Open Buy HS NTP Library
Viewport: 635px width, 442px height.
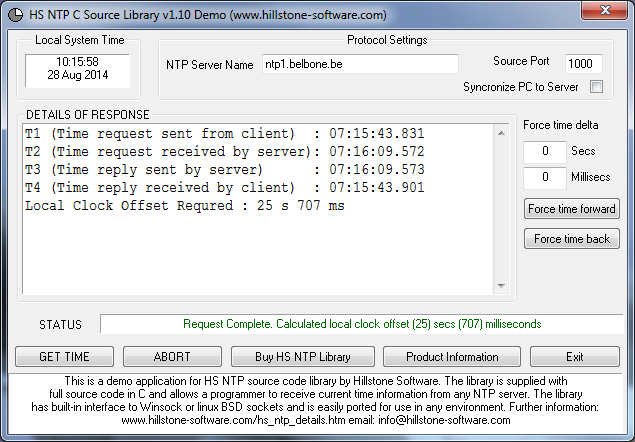(303, 357)
